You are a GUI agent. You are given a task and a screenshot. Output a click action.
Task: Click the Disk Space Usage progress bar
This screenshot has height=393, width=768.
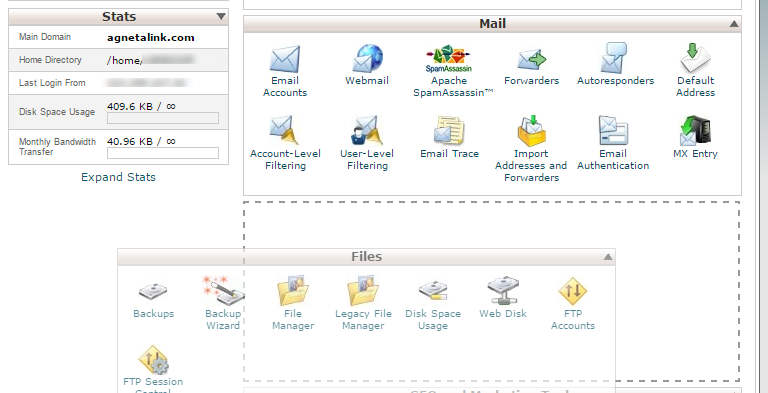coord(163,118)
